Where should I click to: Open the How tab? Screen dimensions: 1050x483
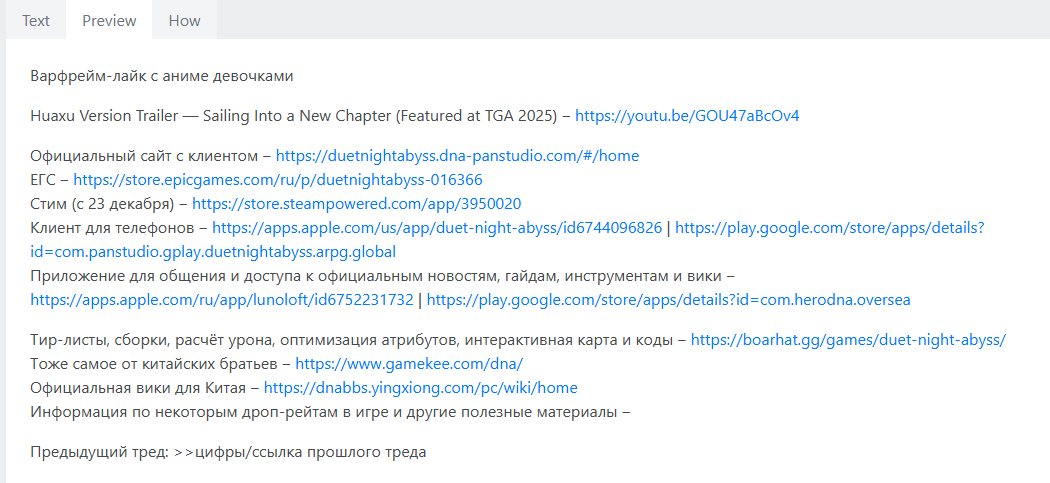tap(184, 20)
